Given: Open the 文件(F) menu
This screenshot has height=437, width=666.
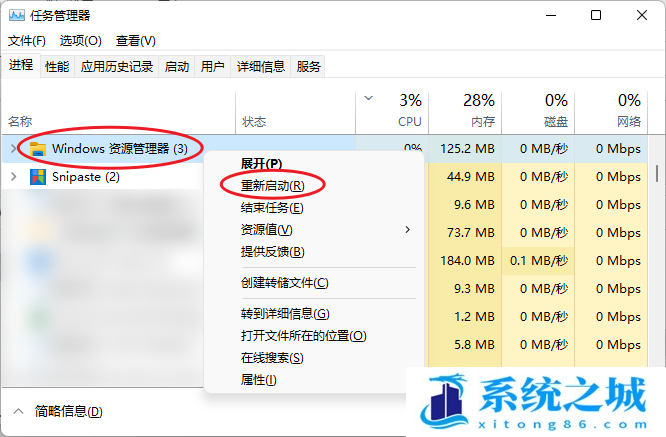Looking at the screenshot, I should [x=27, y=41].
